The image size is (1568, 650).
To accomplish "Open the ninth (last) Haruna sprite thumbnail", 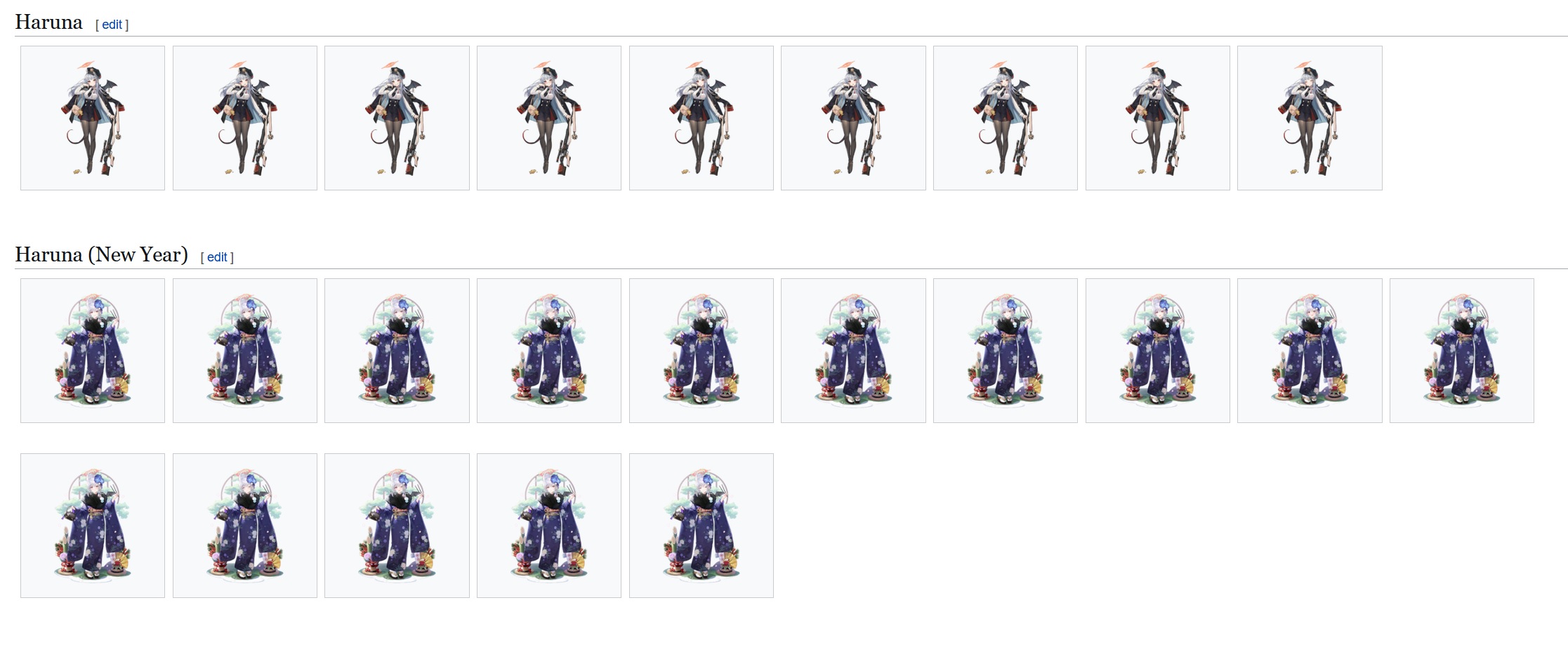I will click(x=1310, y=118).
